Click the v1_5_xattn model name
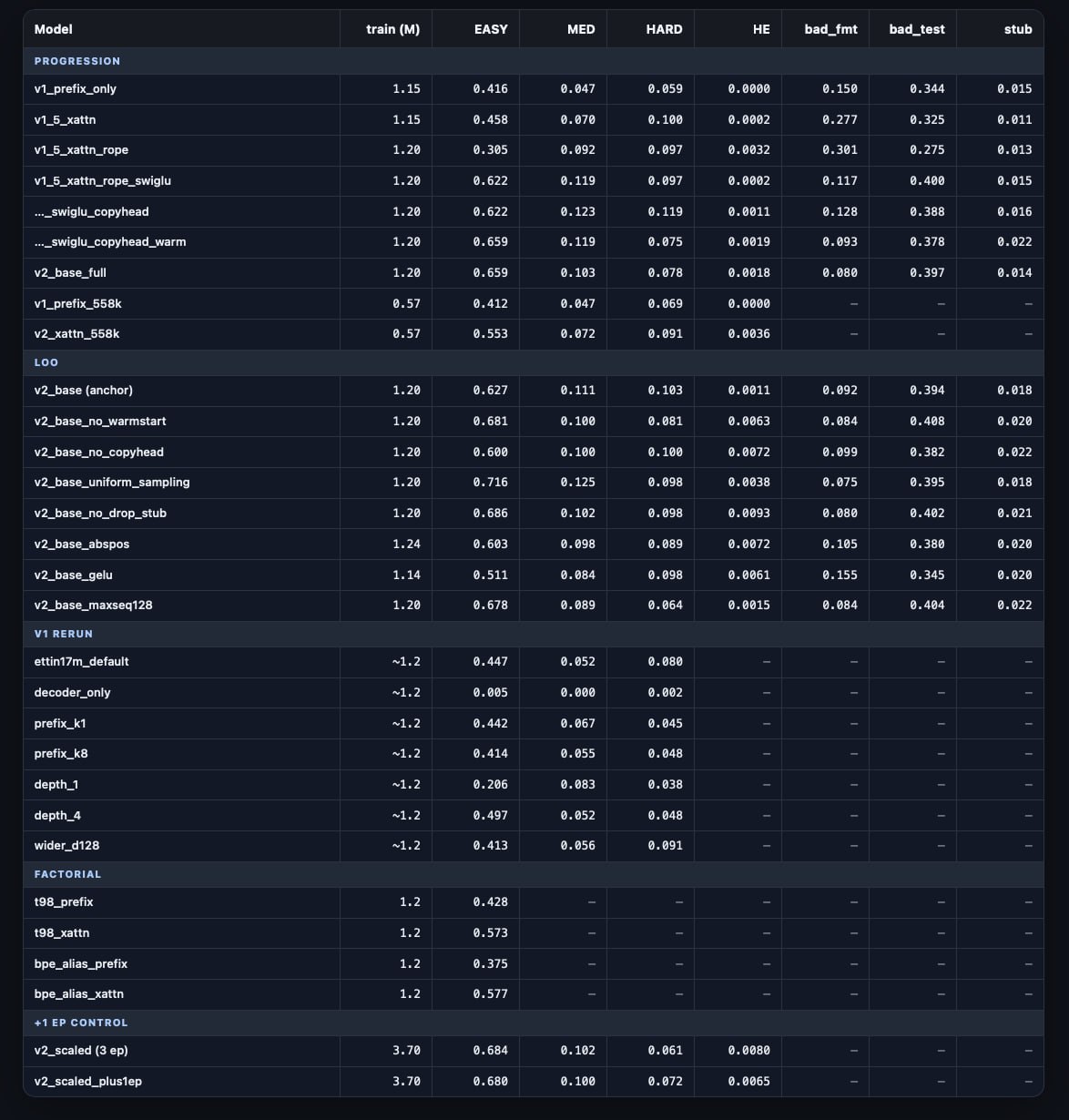The width and height of the screenshot is (1069, 1120). 66,119
